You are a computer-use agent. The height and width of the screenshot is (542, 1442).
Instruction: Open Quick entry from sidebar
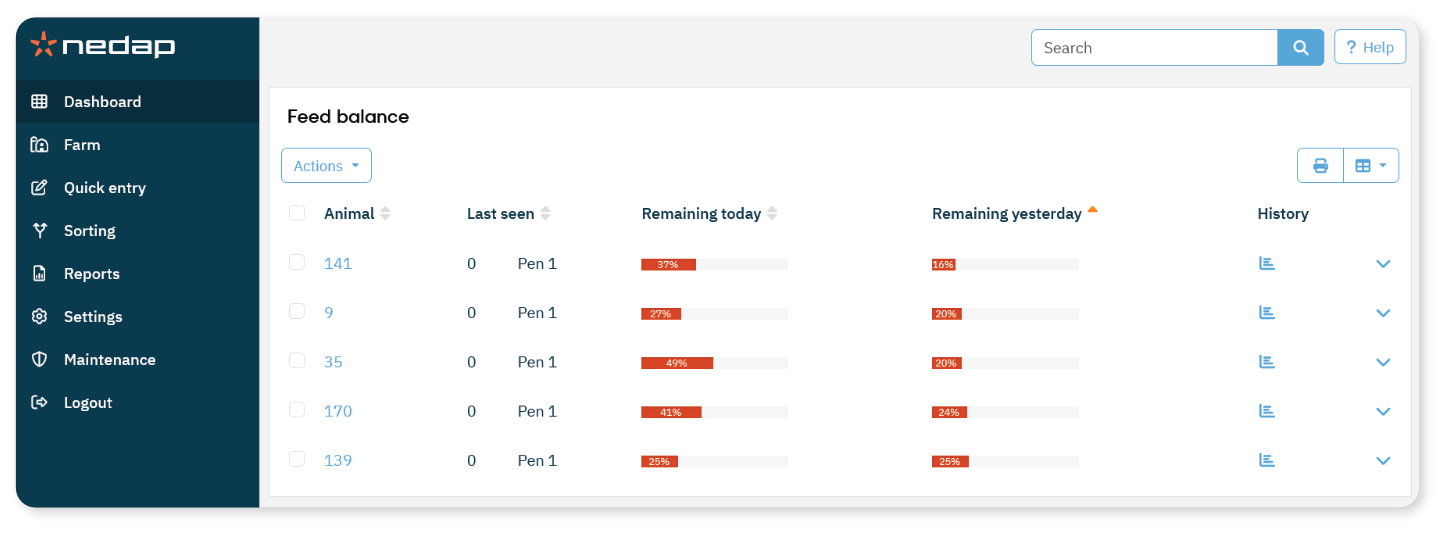coord(104,188)
